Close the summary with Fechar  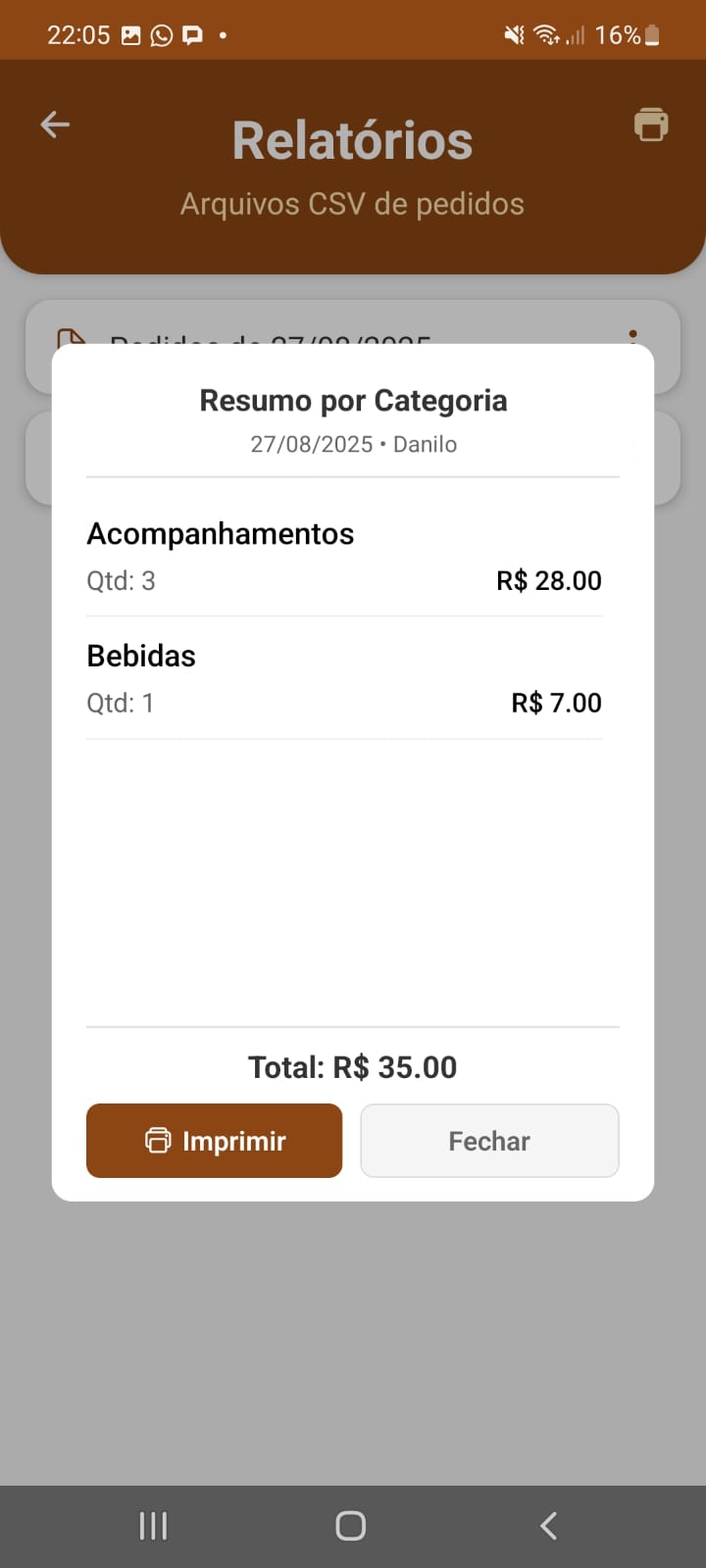pyautogui.click(x=489, y=1141)
